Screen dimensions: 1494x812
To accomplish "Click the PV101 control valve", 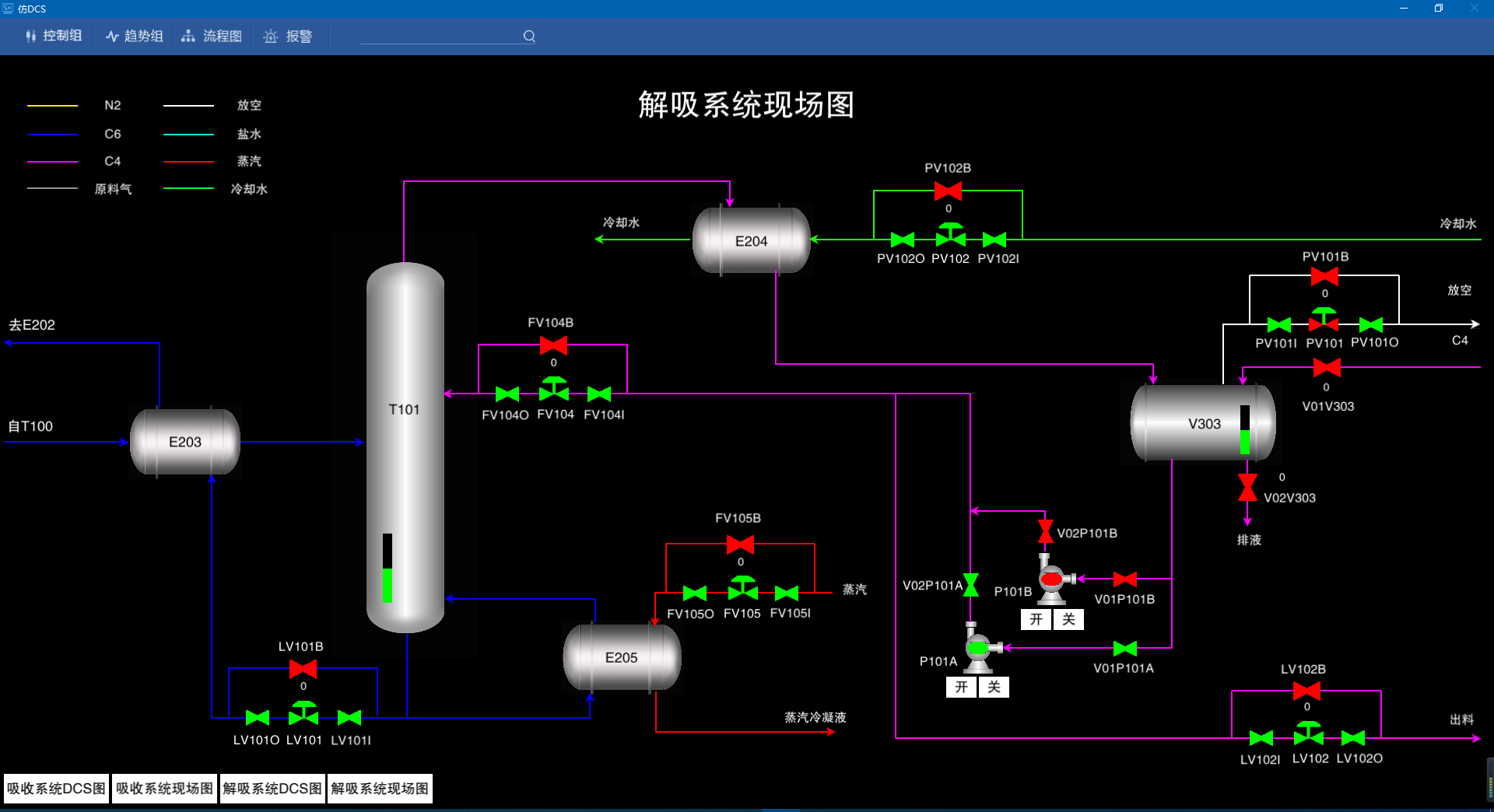I will click(1324, 320).
